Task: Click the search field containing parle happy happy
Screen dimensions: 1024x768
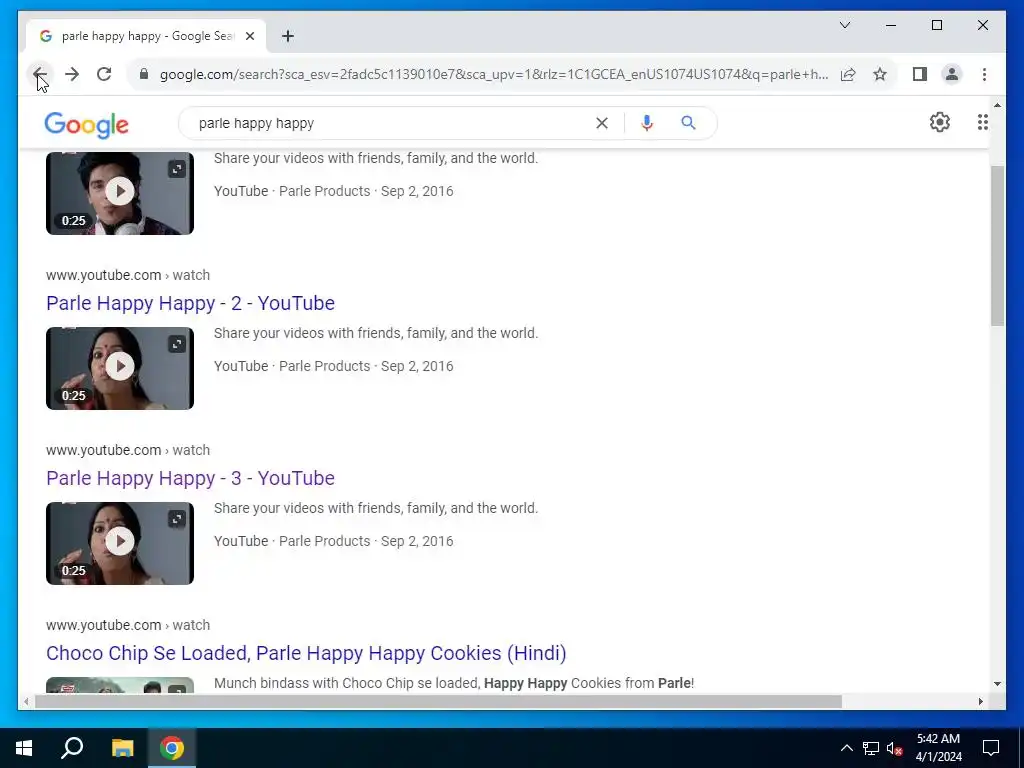Action: tap(392, 123)
